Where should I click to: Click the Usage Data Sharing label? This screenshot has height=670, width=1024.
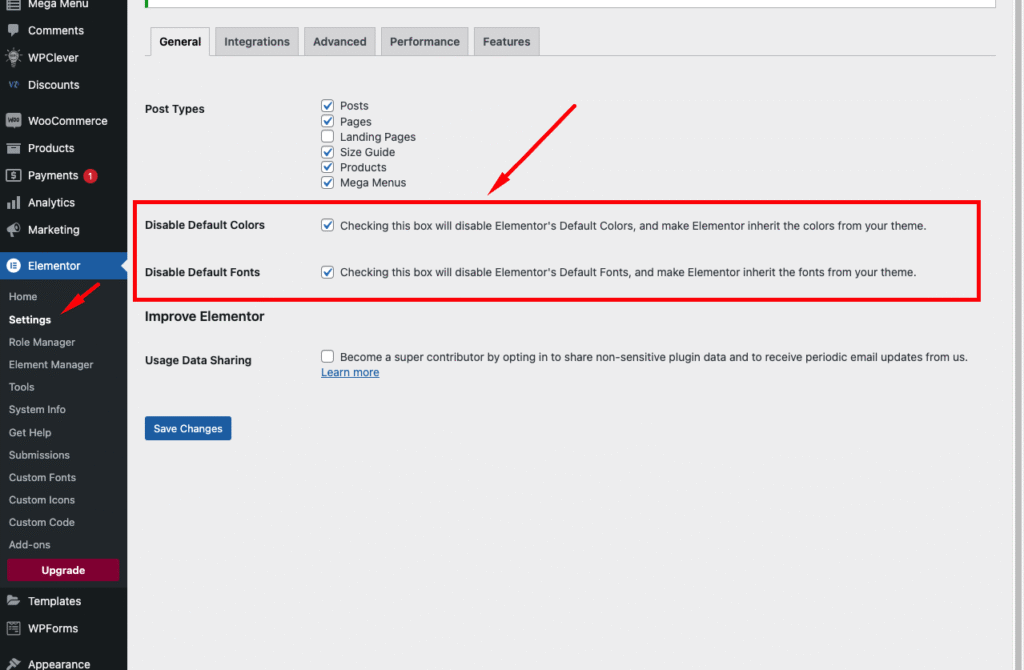(x=198, y=360)
